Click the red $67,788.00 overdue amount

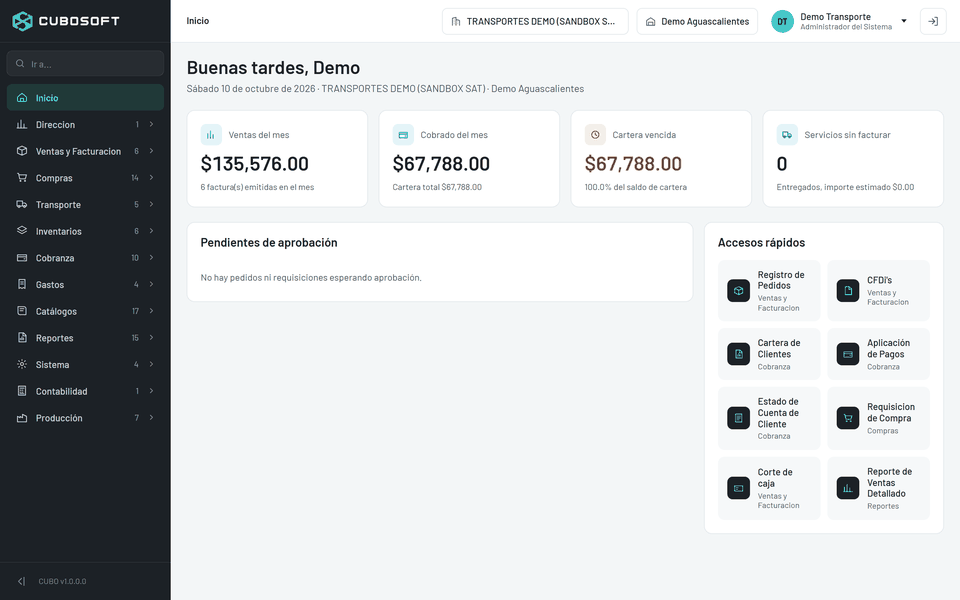tap(633, 163)
